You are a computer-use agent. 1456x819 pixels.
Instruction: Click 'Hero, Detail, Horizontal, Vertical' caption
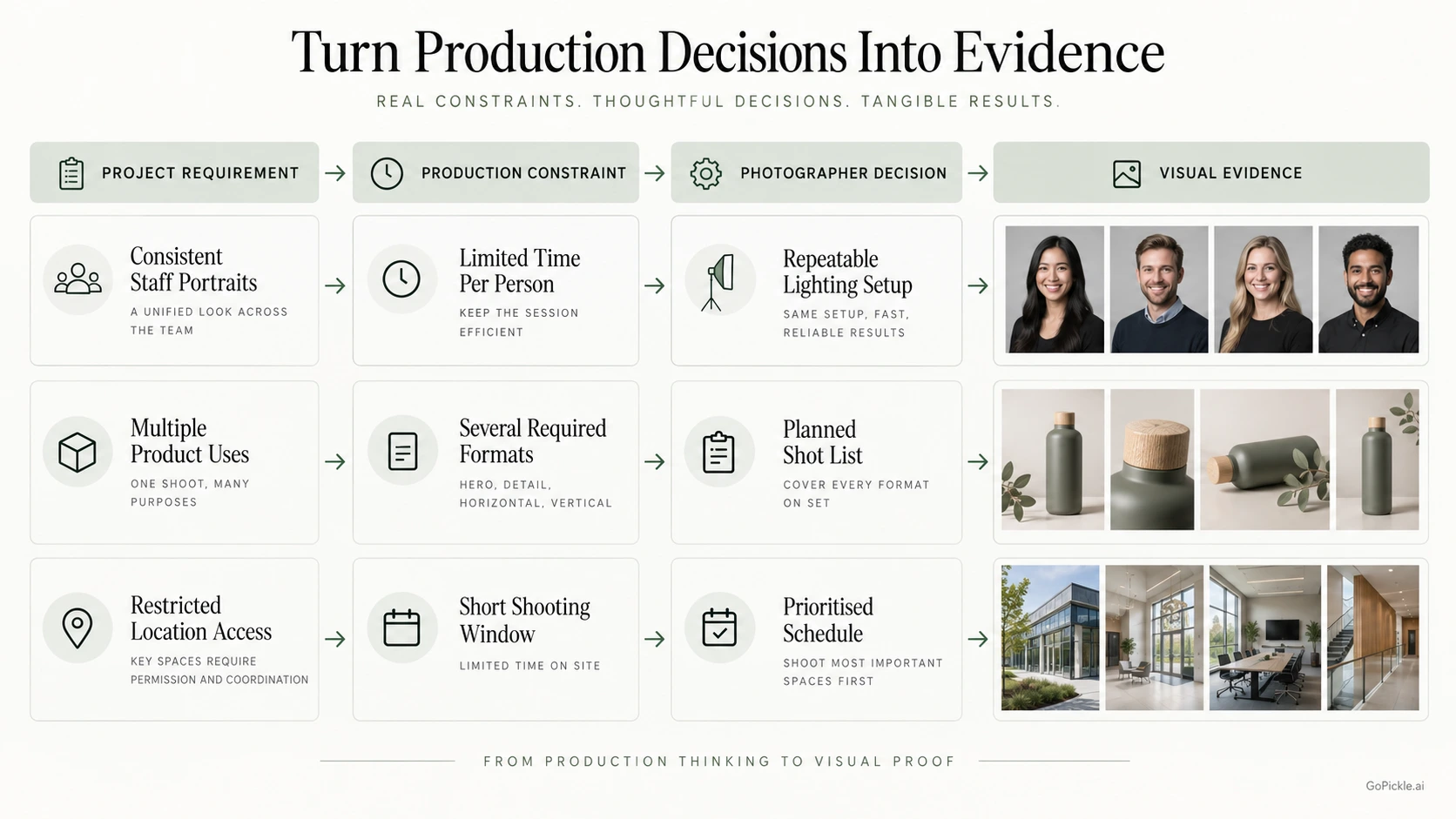(x=536, y=493)
